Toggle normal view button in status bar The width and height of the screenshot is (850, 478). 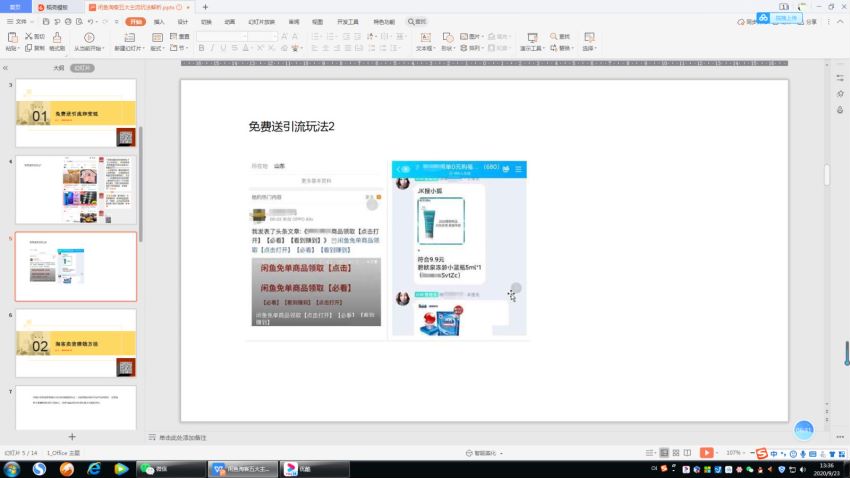pos(664,453)
